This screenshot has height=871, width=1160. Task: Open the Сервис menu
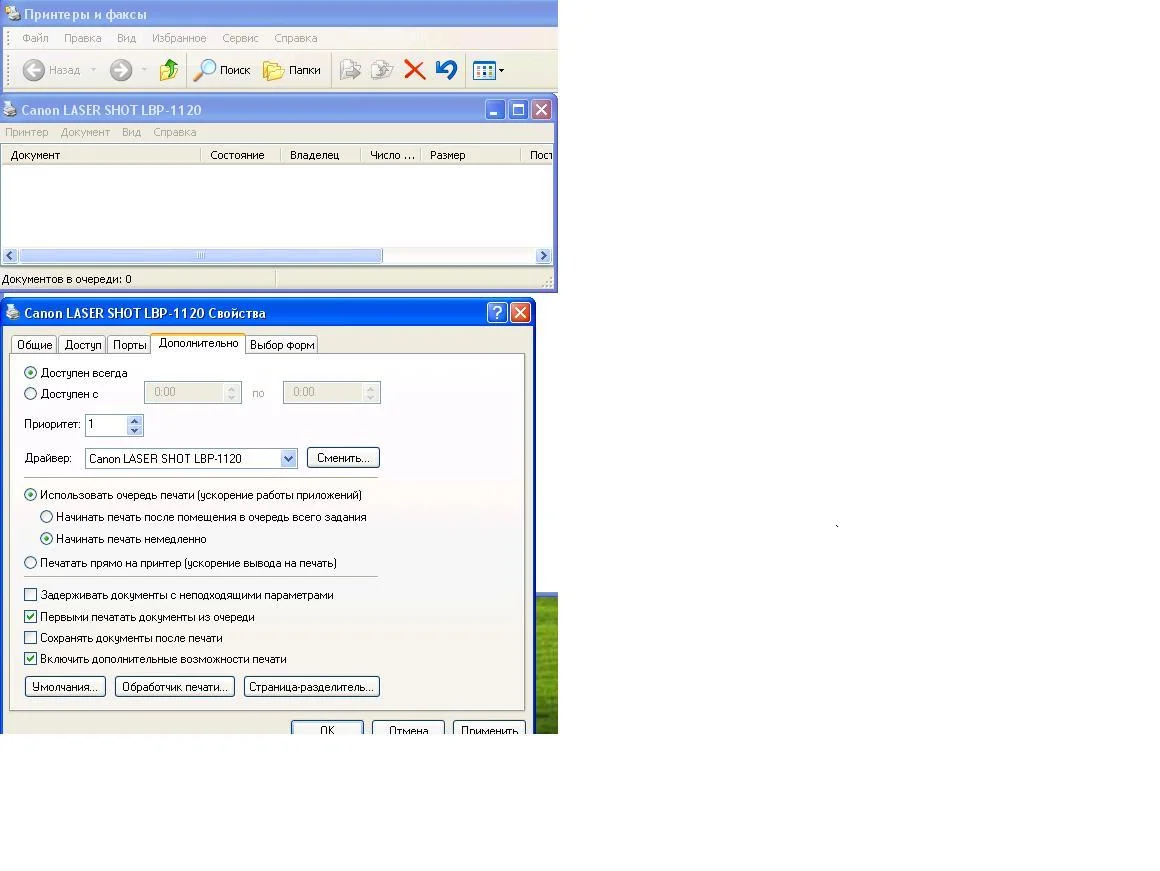240,38
